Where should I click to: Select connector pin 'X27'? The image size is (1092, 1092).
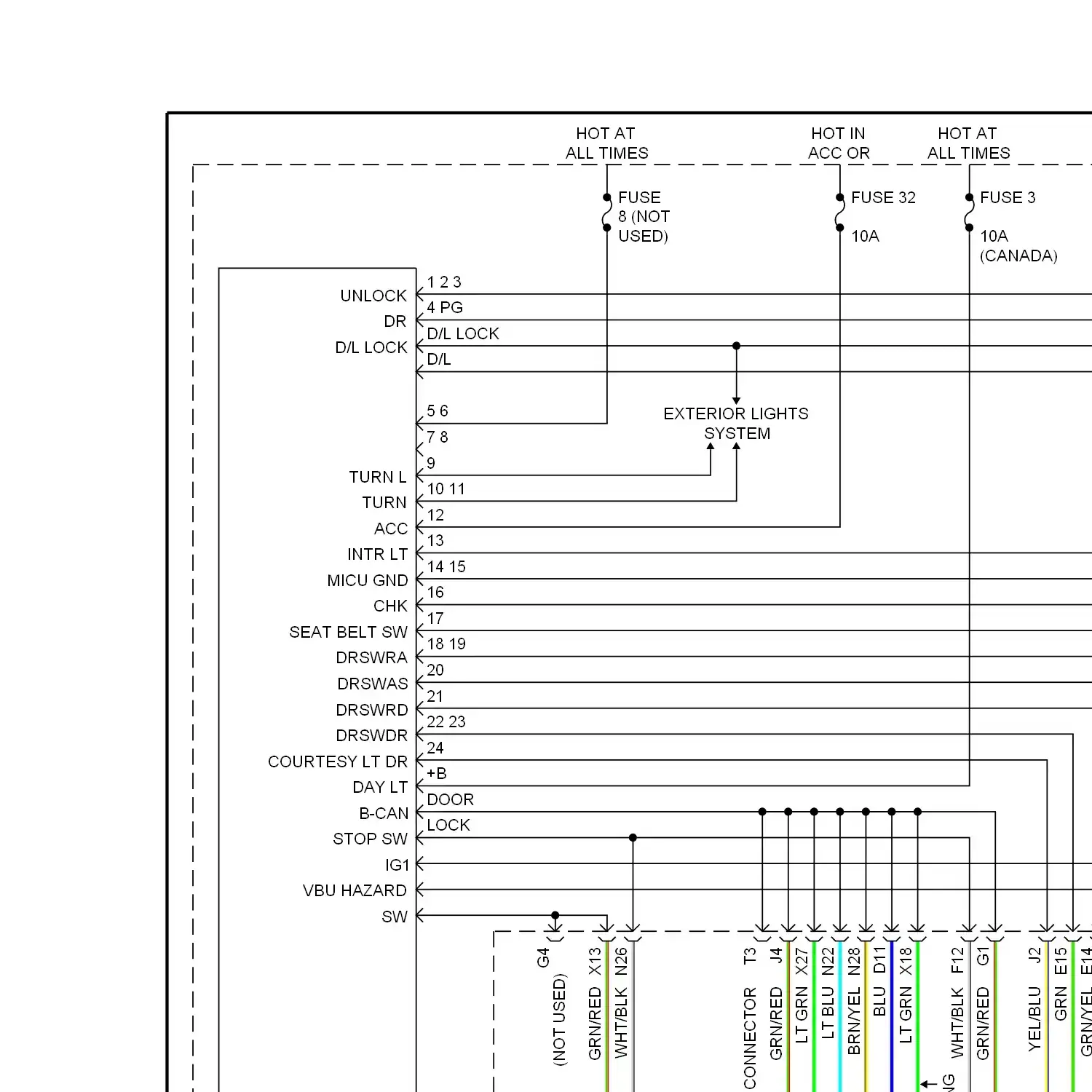[x=802, y=961]
